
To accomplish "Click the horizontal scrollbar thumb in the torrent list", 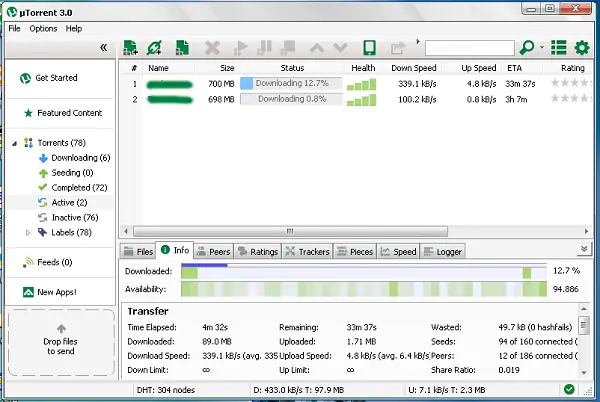I will point(290,231).
